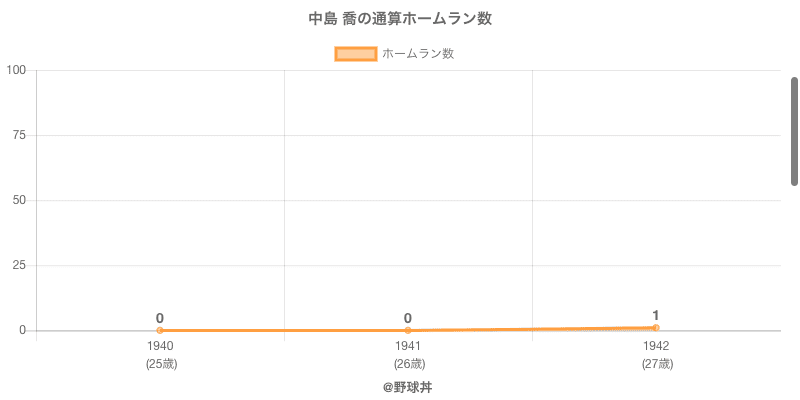The image size is (800, 400).
Task: Click the vertical scrollbar thumb
Action: 794,130
